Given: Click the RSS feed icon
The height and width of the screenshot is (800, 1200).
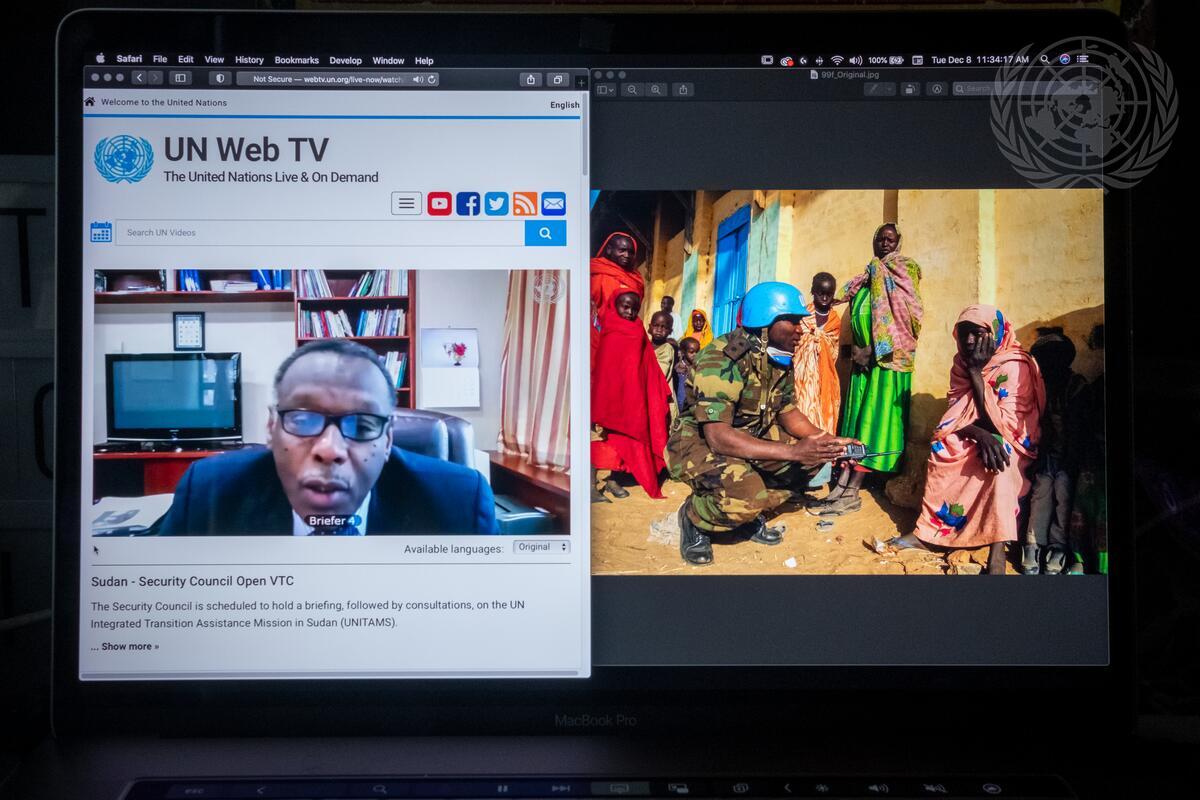Looking at the screenshot, I should (525, 204).
